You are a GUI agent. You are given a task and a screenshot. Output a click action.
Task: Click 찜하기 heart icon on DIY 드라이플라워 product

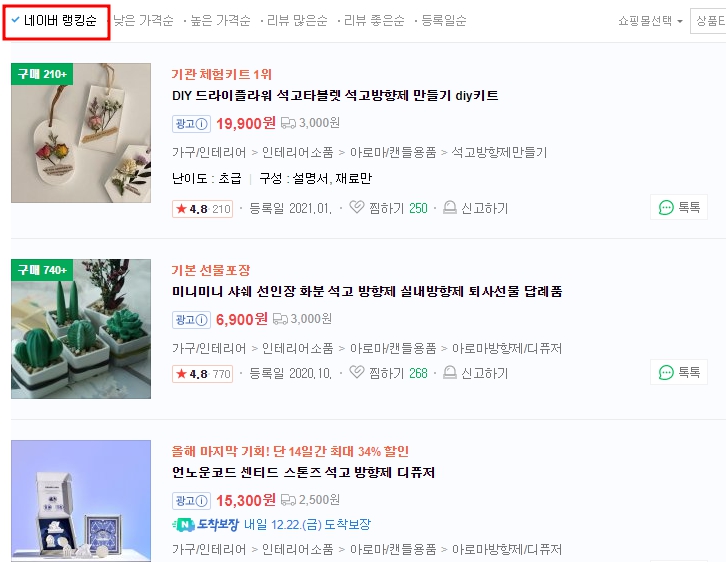click(x=357, y=207)
